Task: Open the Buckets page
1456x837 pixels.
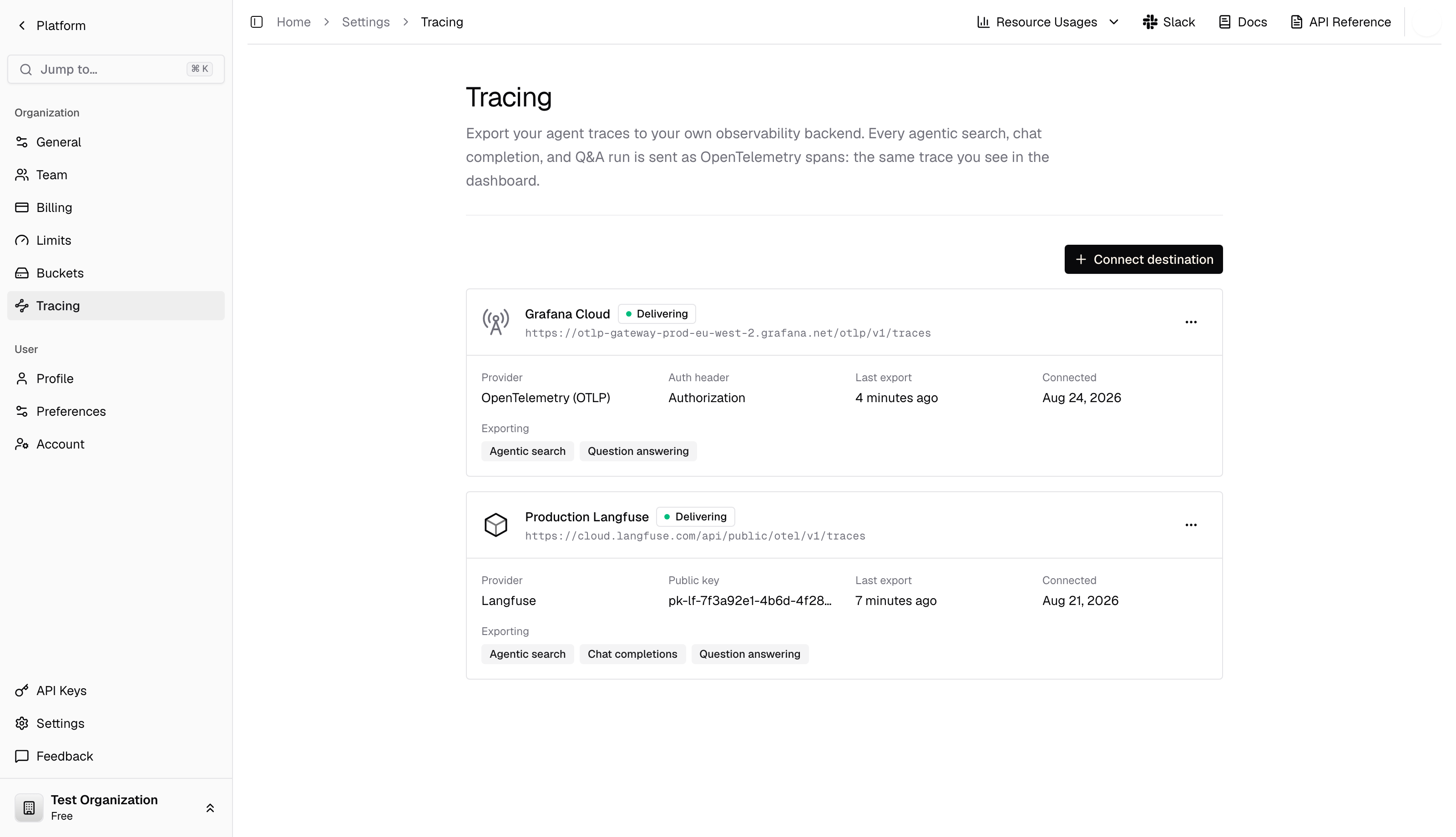Action: coord(116,273)
